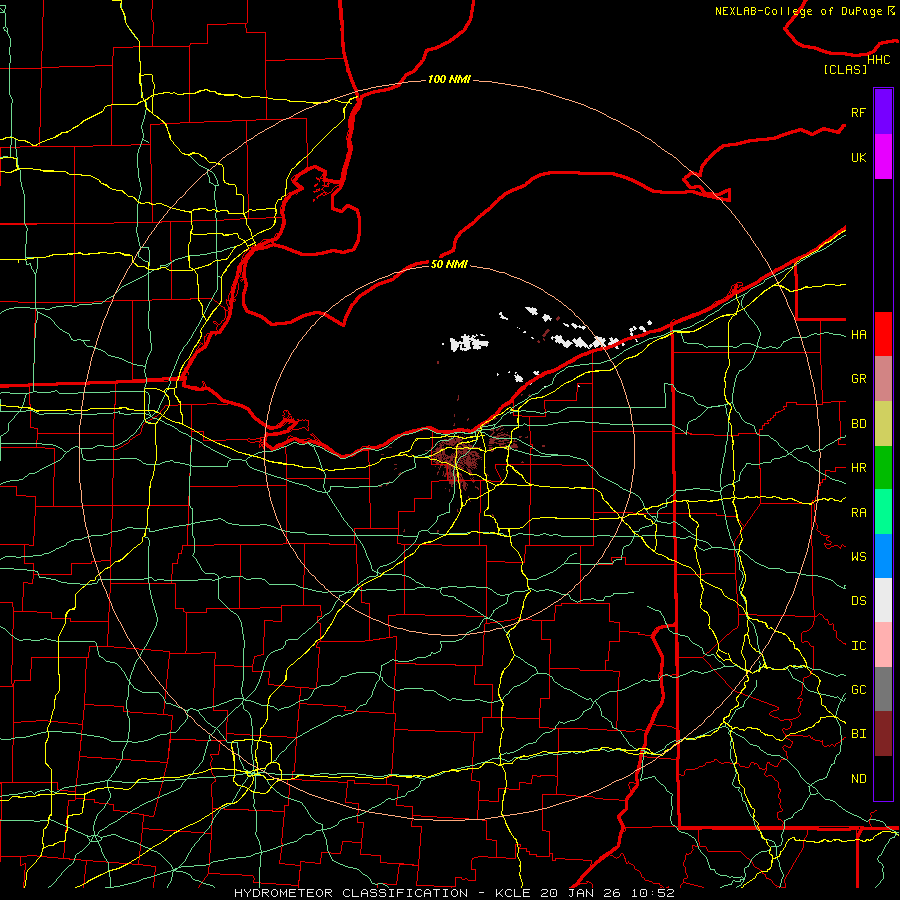Click the 10:52 timestamp
The image size is (900, 900).
click(652, 893)
